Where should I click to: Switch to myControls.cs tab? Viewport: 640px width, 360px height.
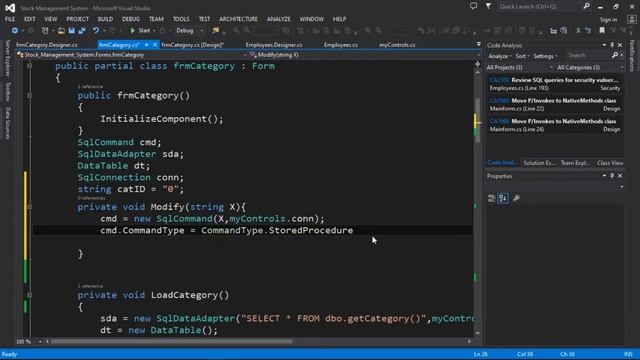click(397, 45)
